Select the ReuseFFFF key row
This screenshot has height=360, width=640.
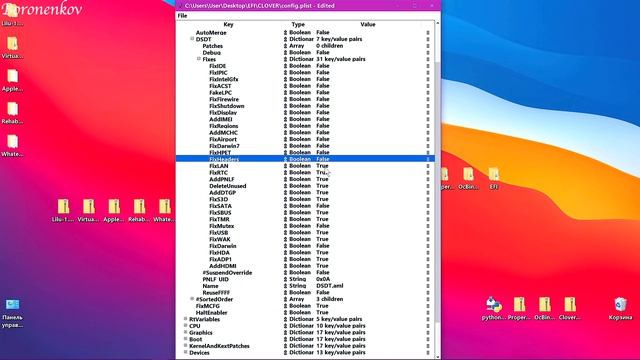tap(216, 292)
